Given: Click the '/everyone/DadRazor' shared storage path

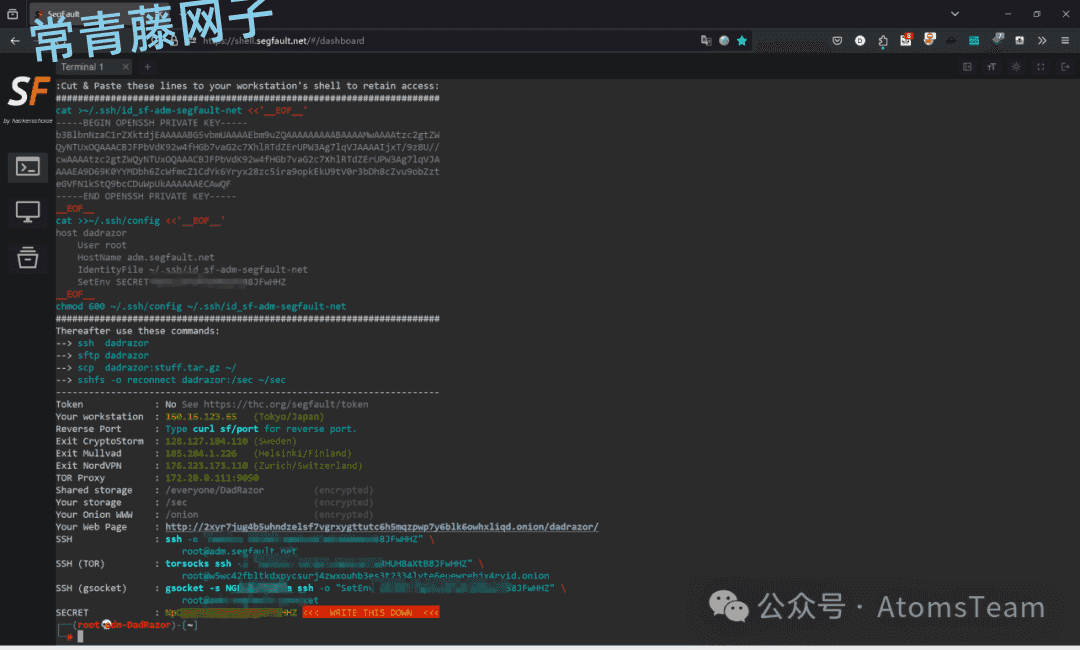Looking at the screenshot, I should point(215,490).
